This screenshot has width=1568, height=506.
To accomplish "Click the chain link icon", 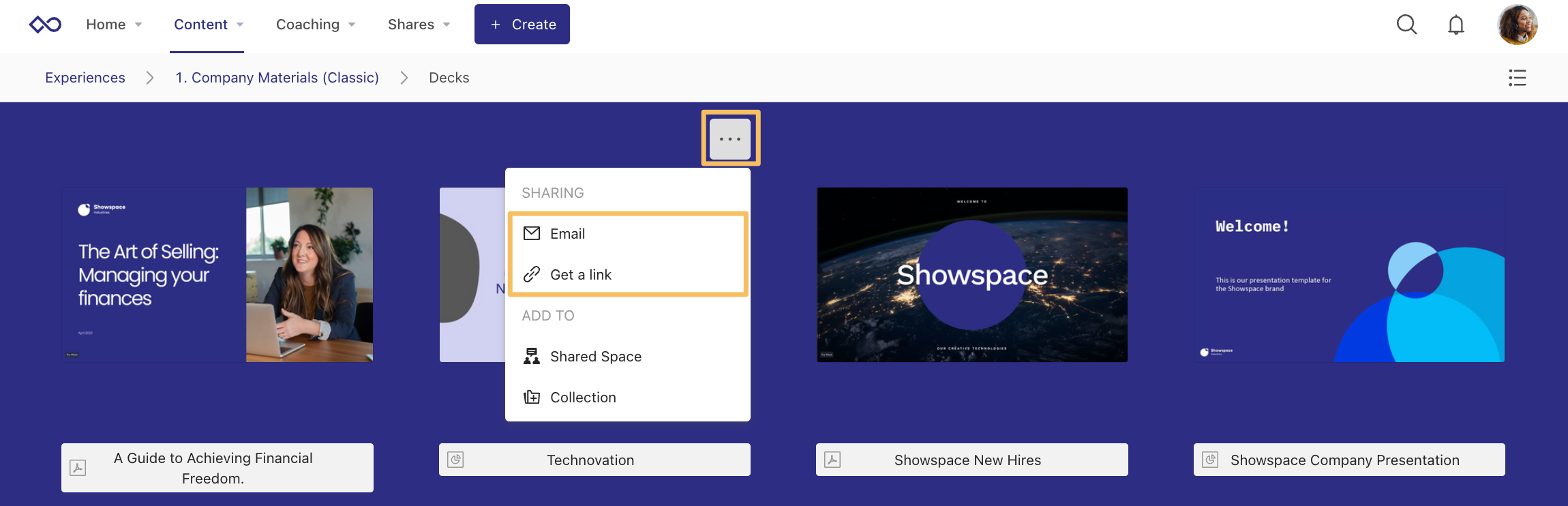I will [x=532, y=274].
